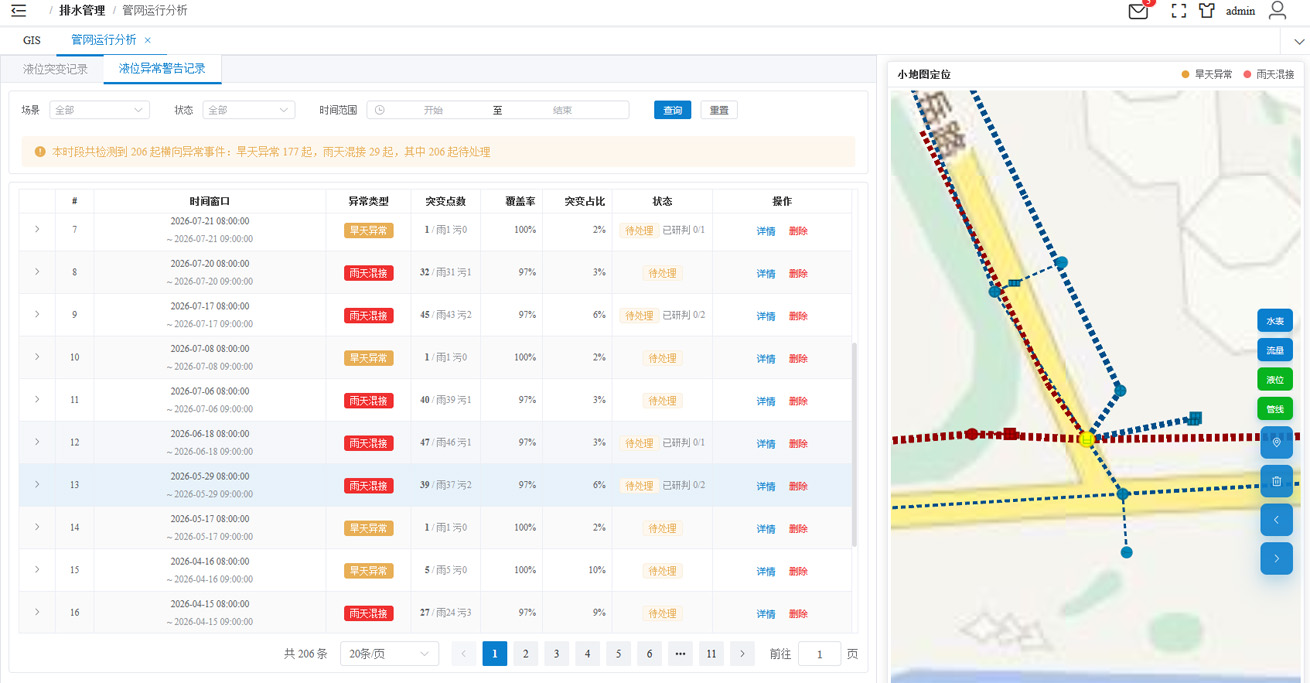Click 雨天混接 legend red dot
1310x683 pixels.
point(1247,75)
